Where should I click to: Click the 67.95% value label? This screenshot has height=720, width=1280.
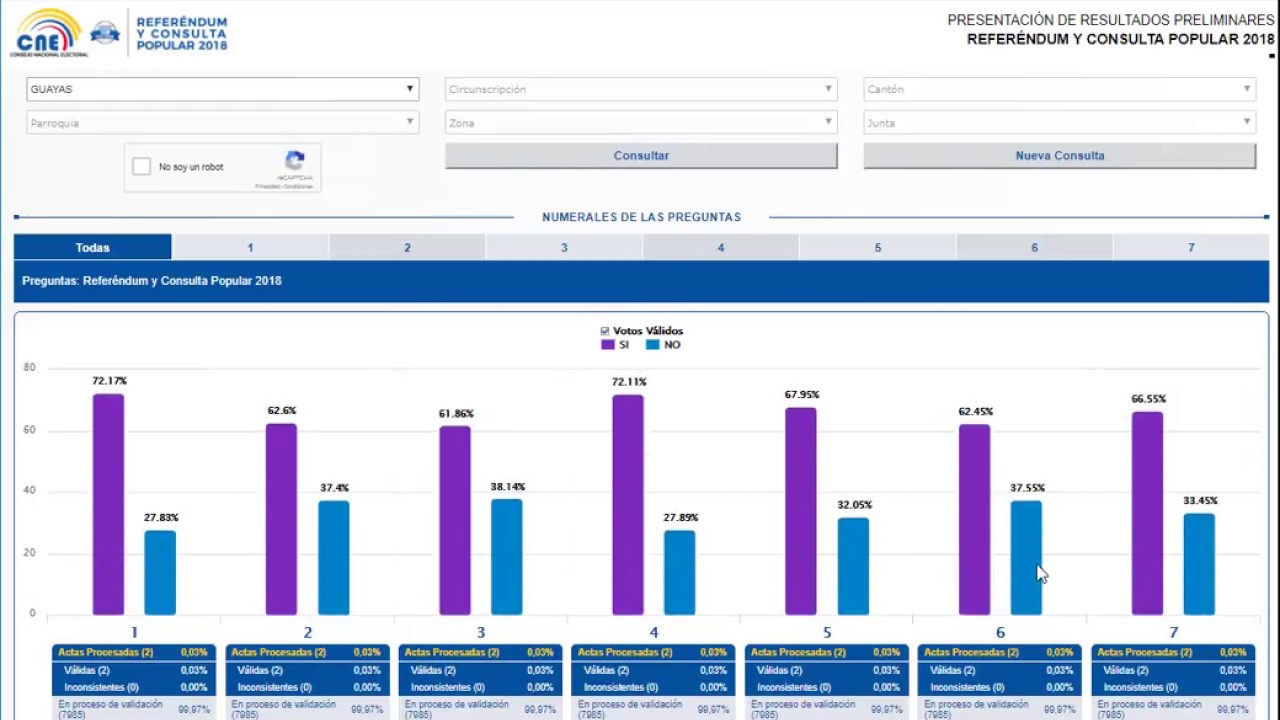[801, 395]
